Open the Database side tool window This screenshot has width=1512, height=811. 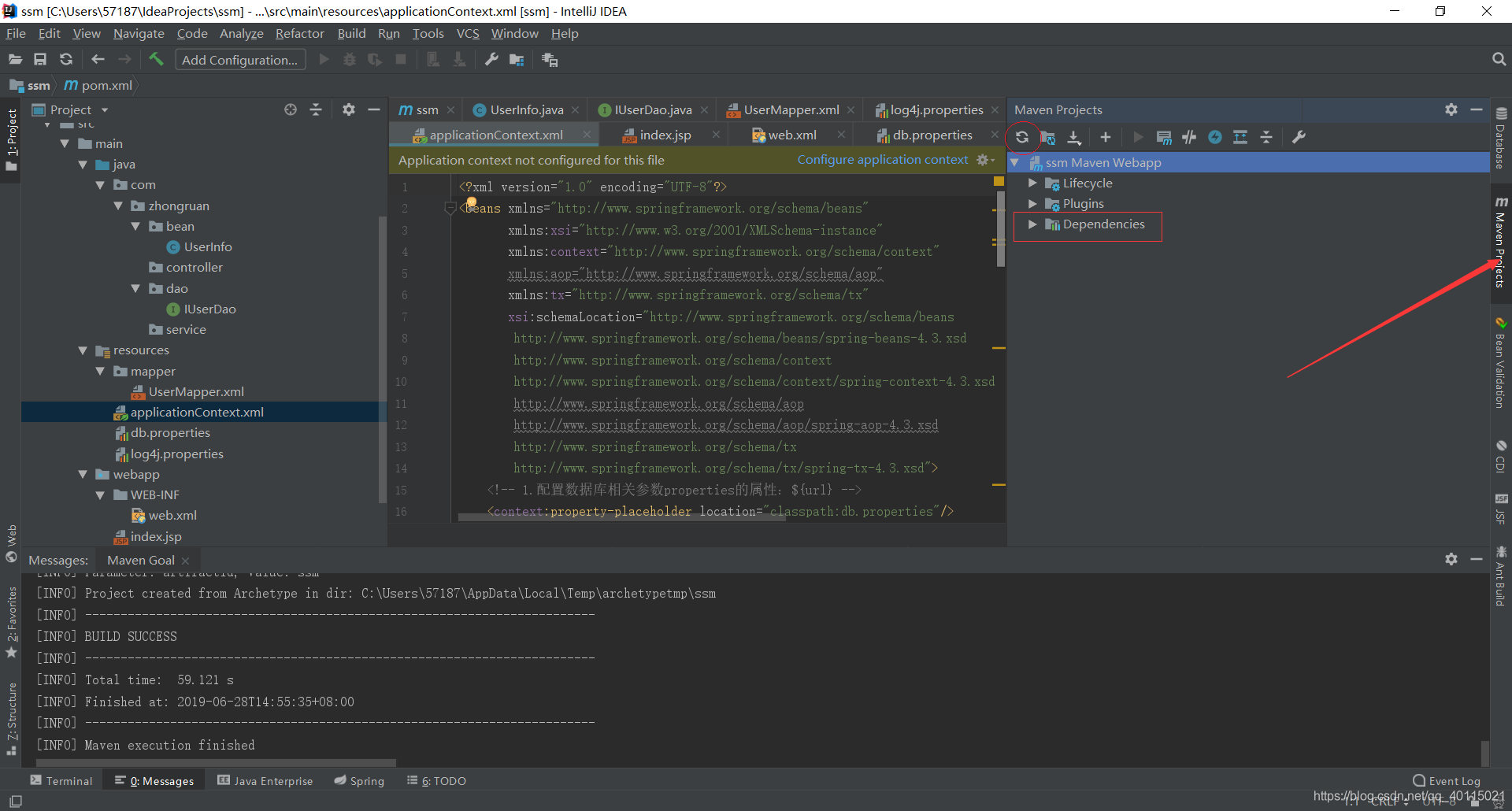tap(1501, 139)
